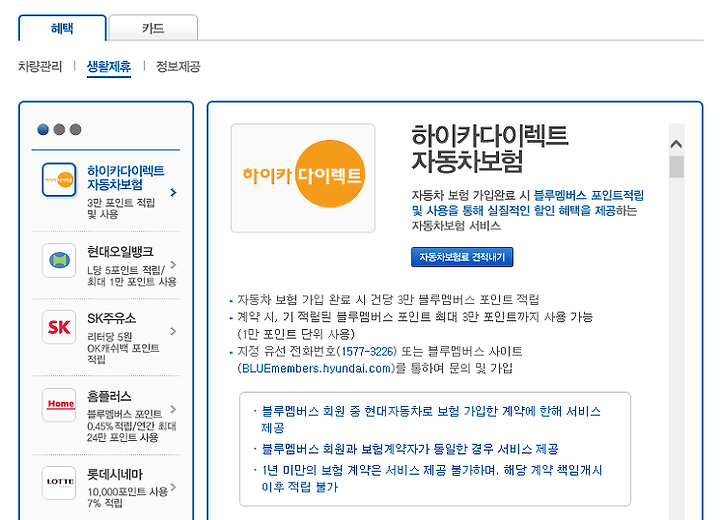Click the large 하이카다이렉트 logo image
Viewport: 720px width, 520px height.
coord(303,178)
